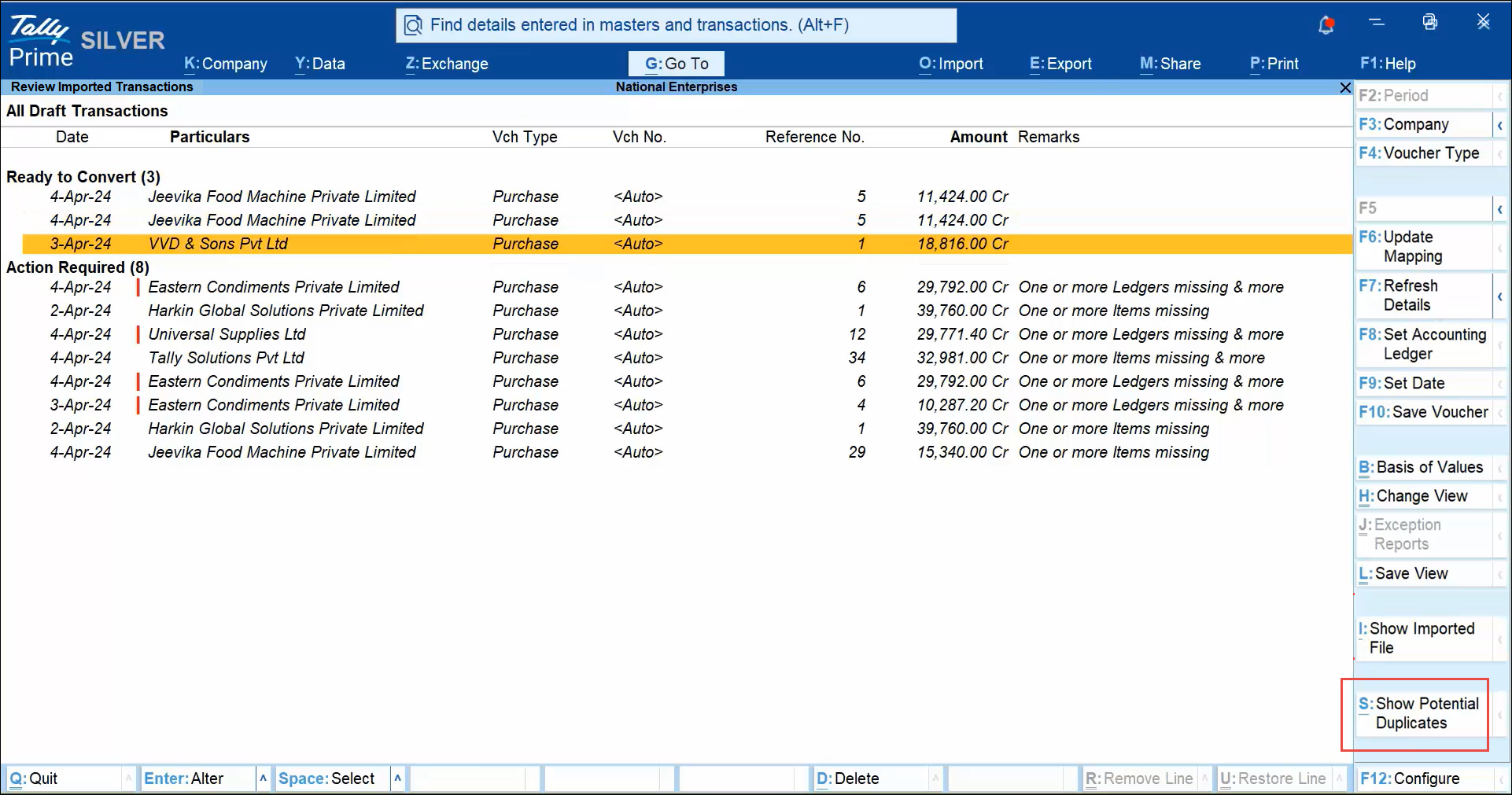The image size is (1512, 795).
Task: Click the search icon in Find box
Action: tap(413, 26)
